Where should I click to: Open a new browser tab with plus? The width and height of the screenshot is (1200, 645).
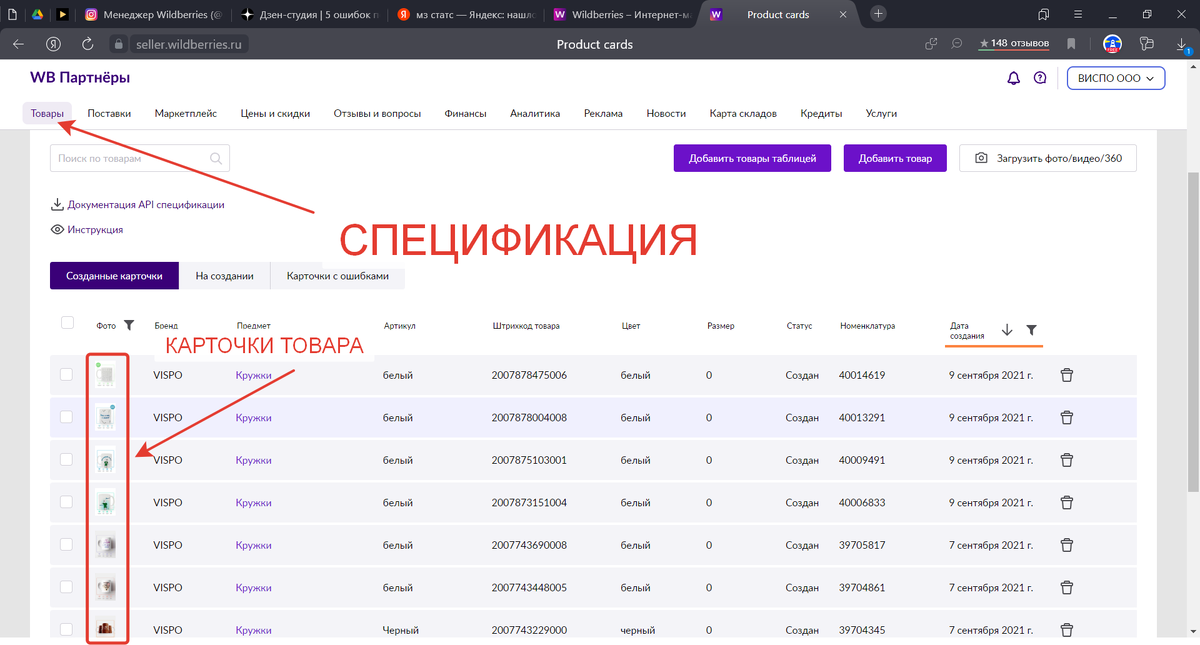[878, 14]
